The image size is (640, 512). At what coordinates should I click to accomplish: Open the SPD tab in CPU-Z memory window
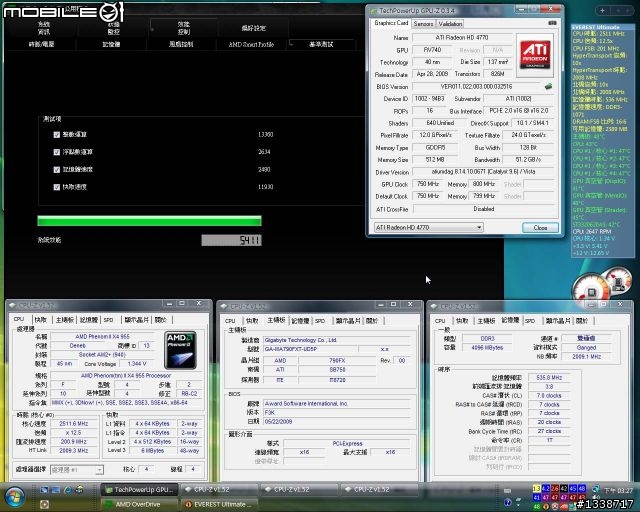(530, 321)
